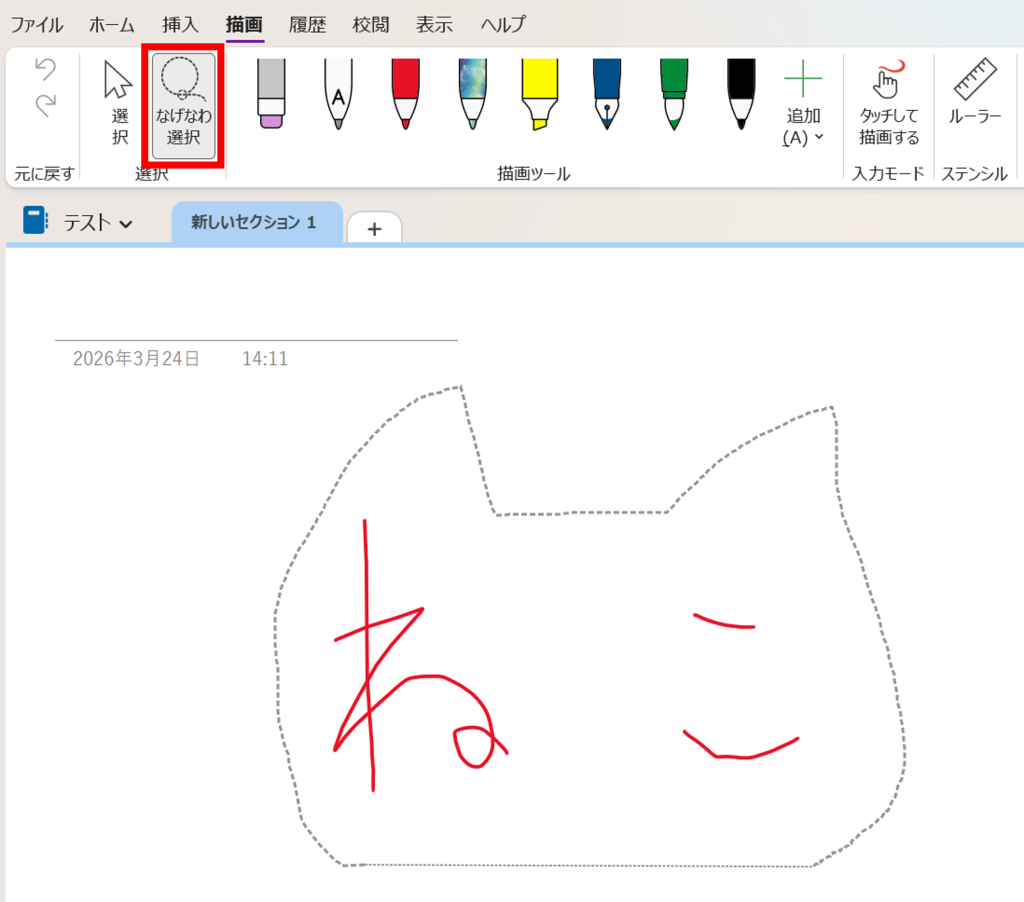The height and width of the screenshot is (902, 1024).
Task: Choose the text pen marked with A
Action: tap(338, 95)
